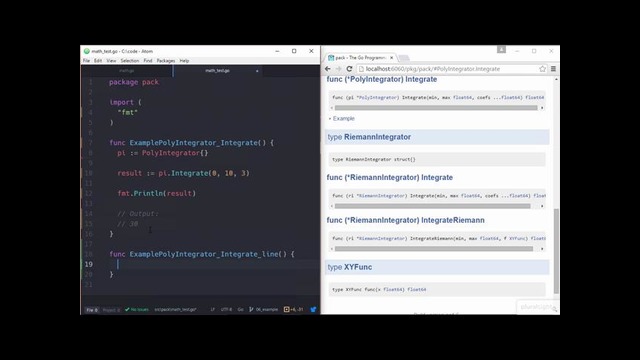Click the Chrome profile icon above tabs
The height and width of the screenshot is (360, 640).
point(501,49)
